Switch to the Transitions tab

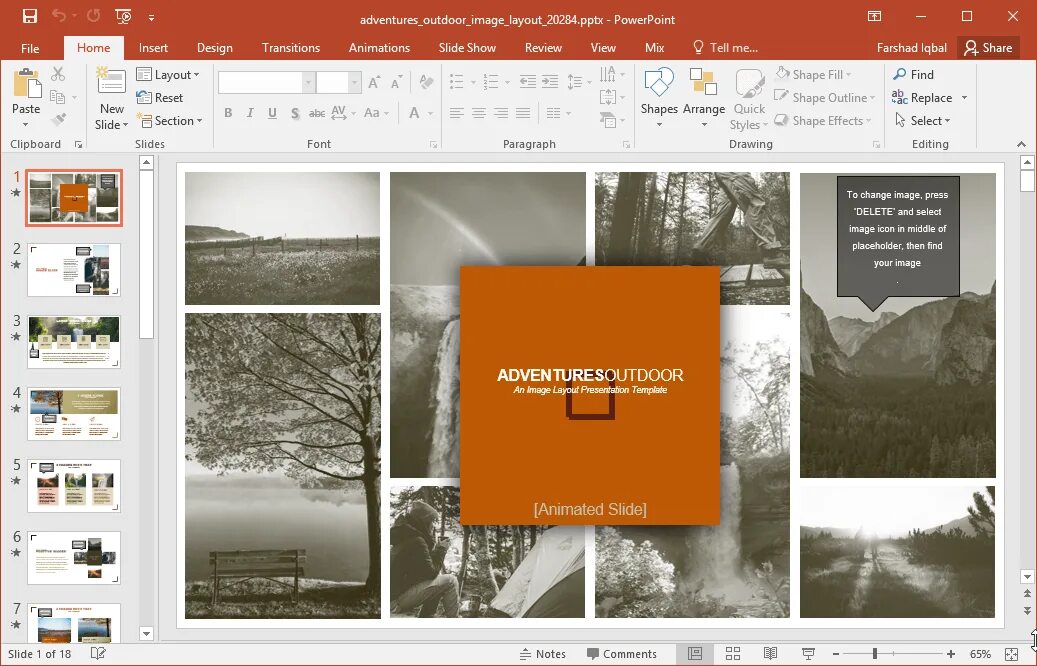pos(291,48)
